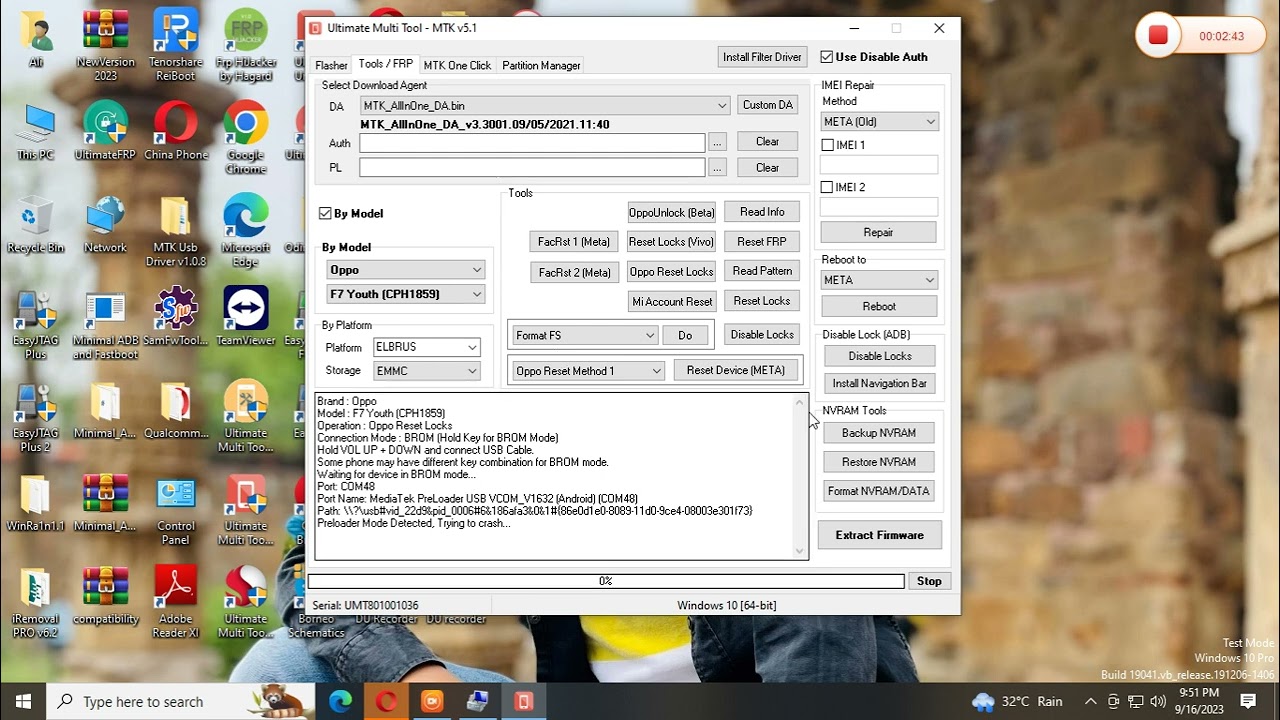Open Recycle Bin on desktop
This screenshot has height=720, width=1280.
click(x=36, y=224)
